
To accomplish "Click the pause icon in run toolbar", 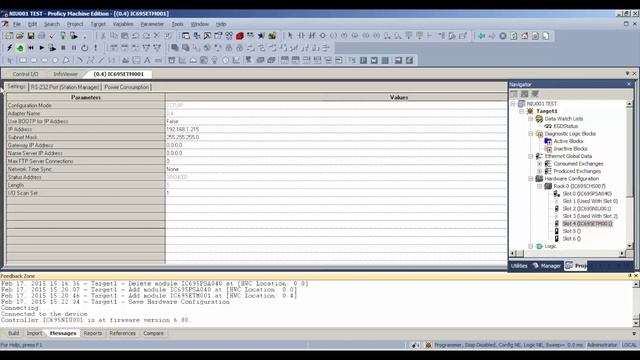I will (x=74, y=48).
